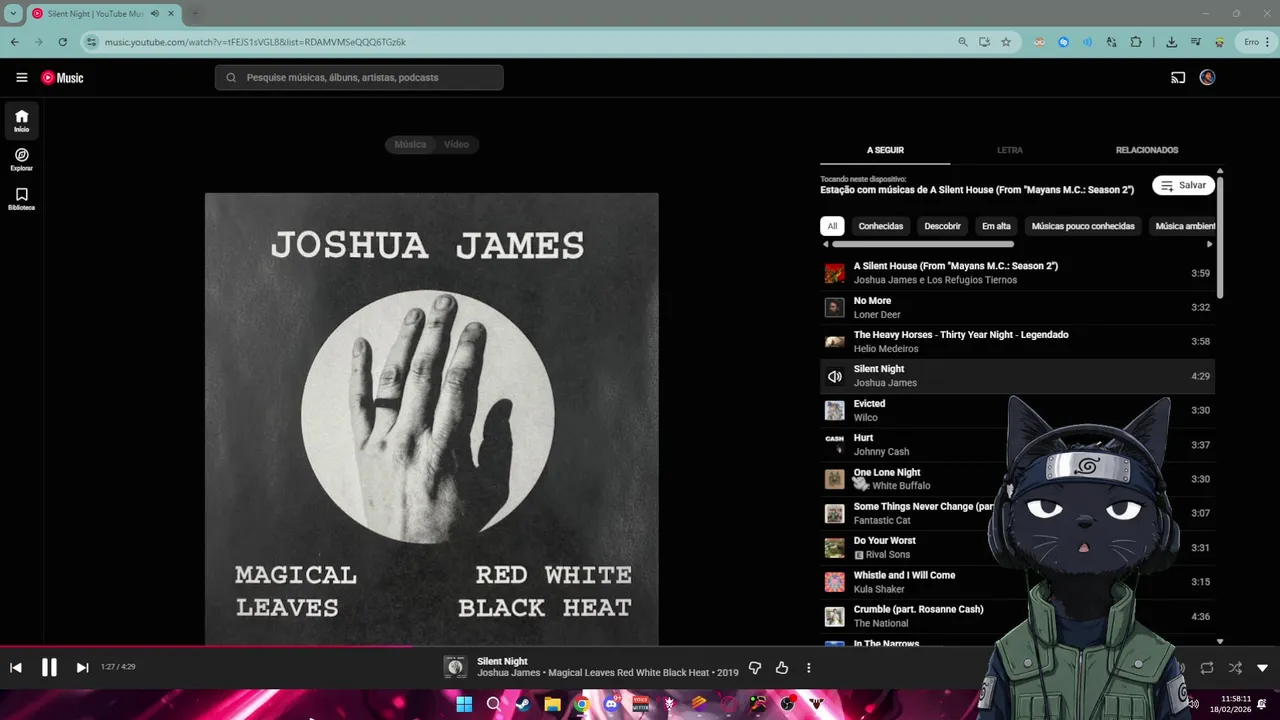The height and width of the screenshot is (720, 1280).
Task: Open Explorar in the sidebar
Action: coord(21,160)
